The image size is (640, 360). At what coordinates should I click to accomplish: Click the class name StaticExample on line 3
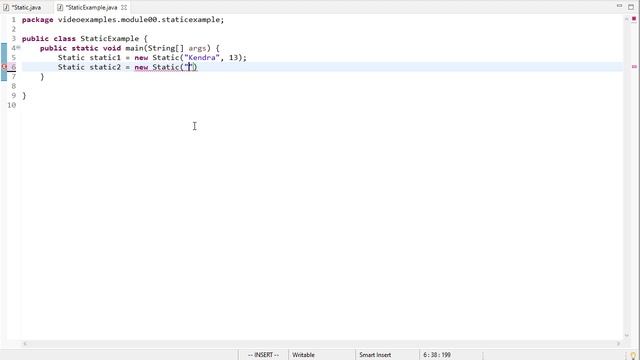coord(109,39)
